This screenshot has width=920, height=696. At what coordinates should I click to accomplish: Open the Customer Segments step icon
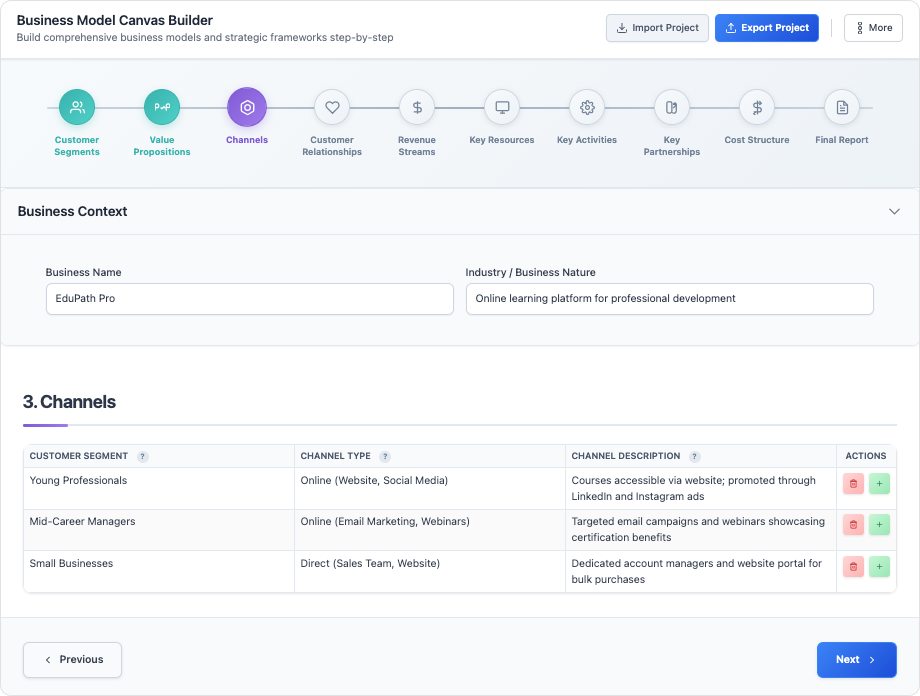click(77, 107)
